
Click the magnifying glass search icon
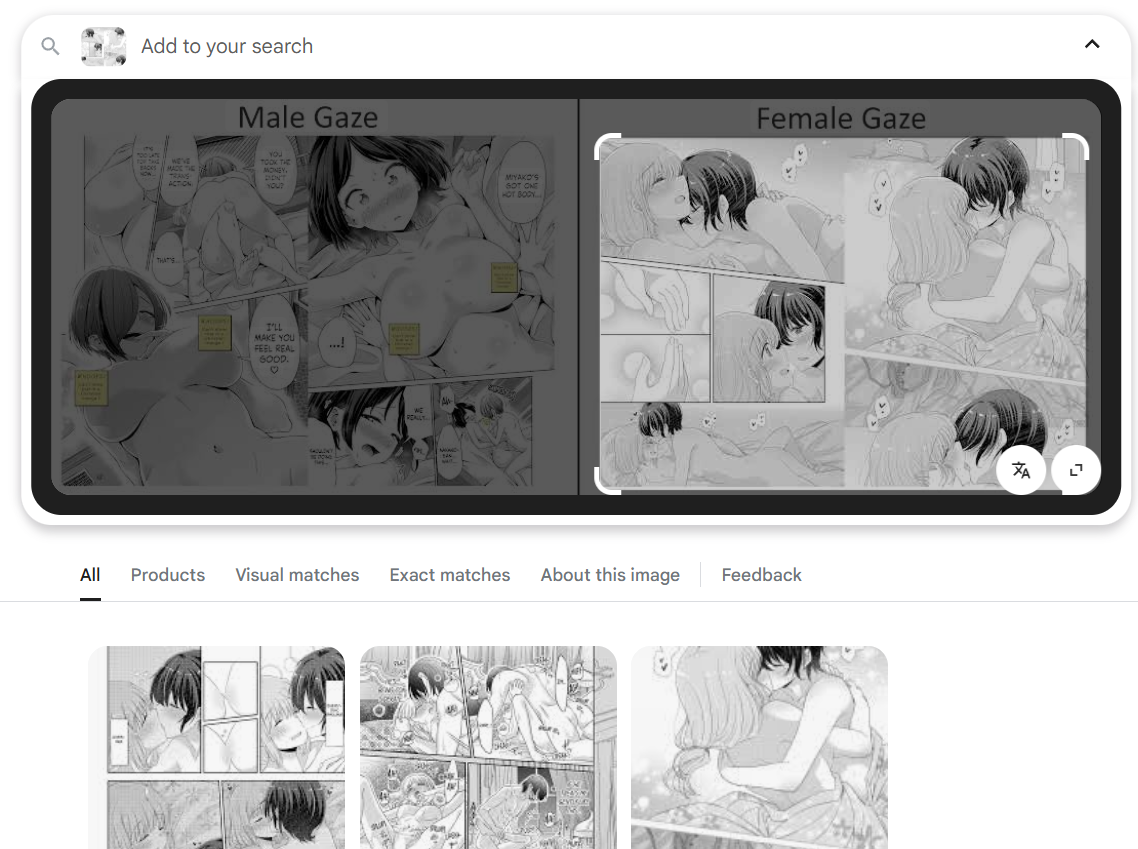(50, 46)
